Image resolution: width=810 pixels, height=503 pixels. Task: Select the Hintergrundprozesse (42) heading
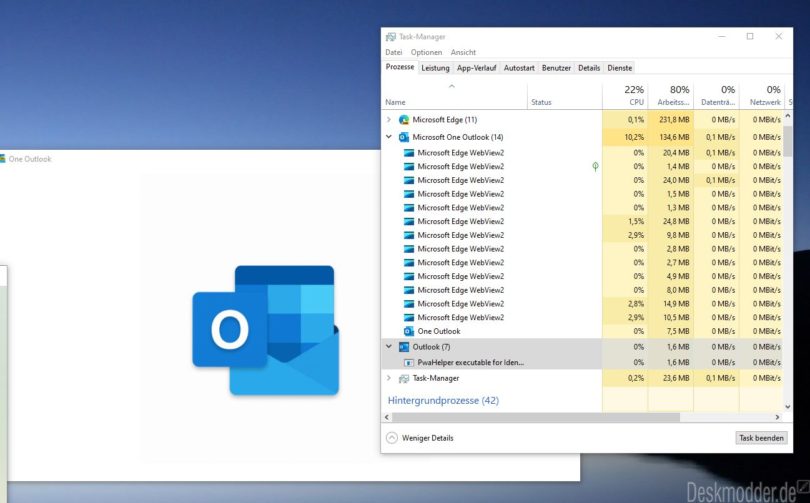[x=443, y=401]
